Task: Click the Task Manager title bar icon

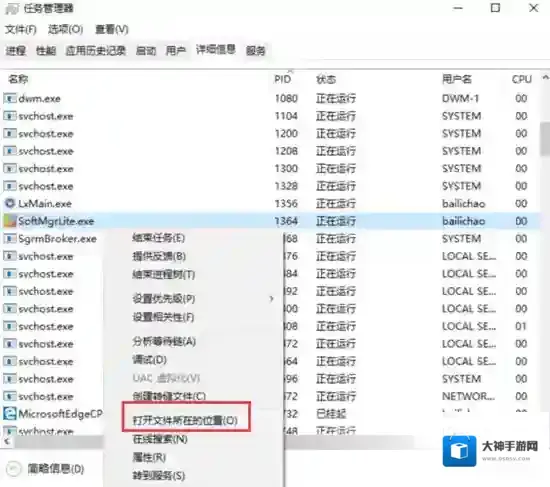Action: [x=12, y=9]
